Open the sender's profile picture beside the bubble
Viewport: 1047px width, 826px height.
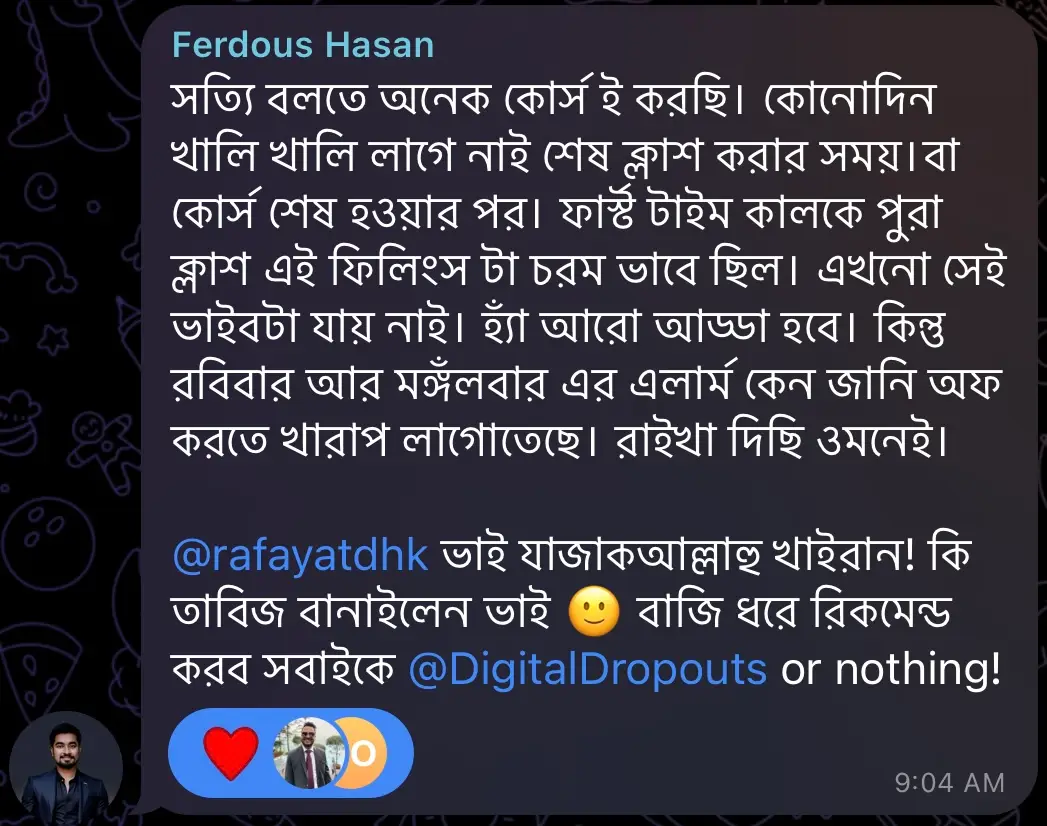tap(65, 769)
